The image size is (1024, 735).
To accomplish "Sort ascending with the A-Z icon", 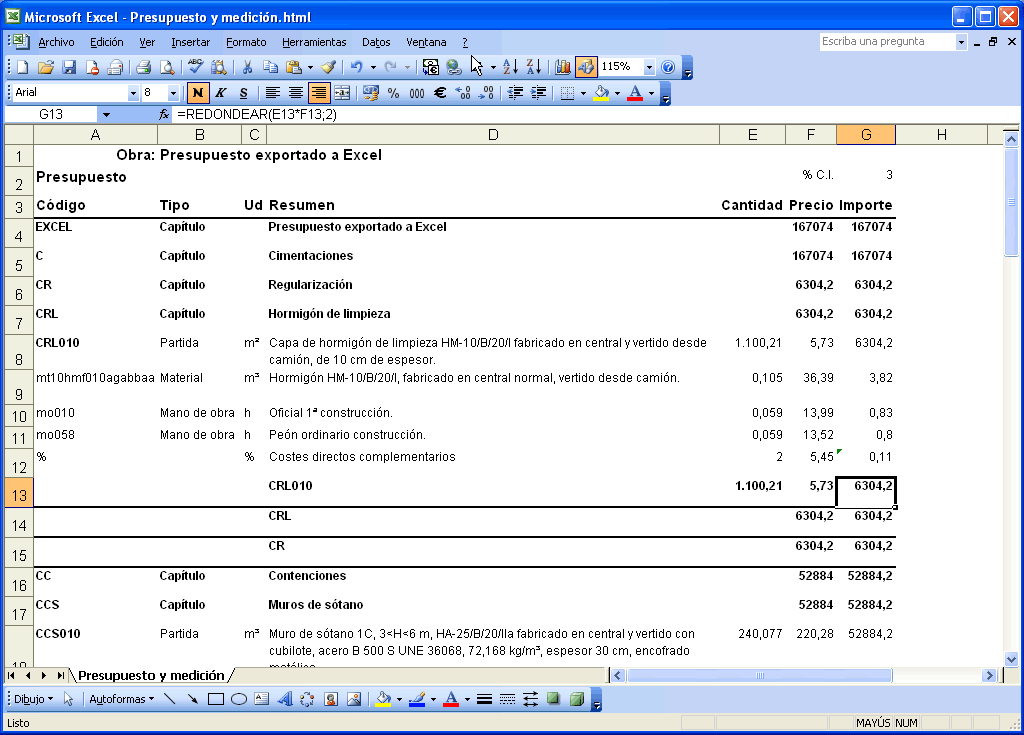I will coord(511,67).
